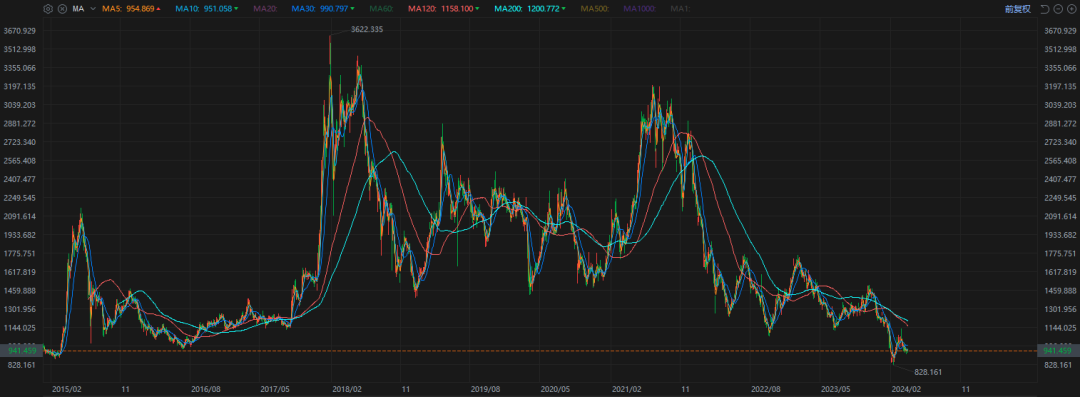1080x397 pixels.
Task: Toggle the MA30 line label
Action: pos(323,9)
